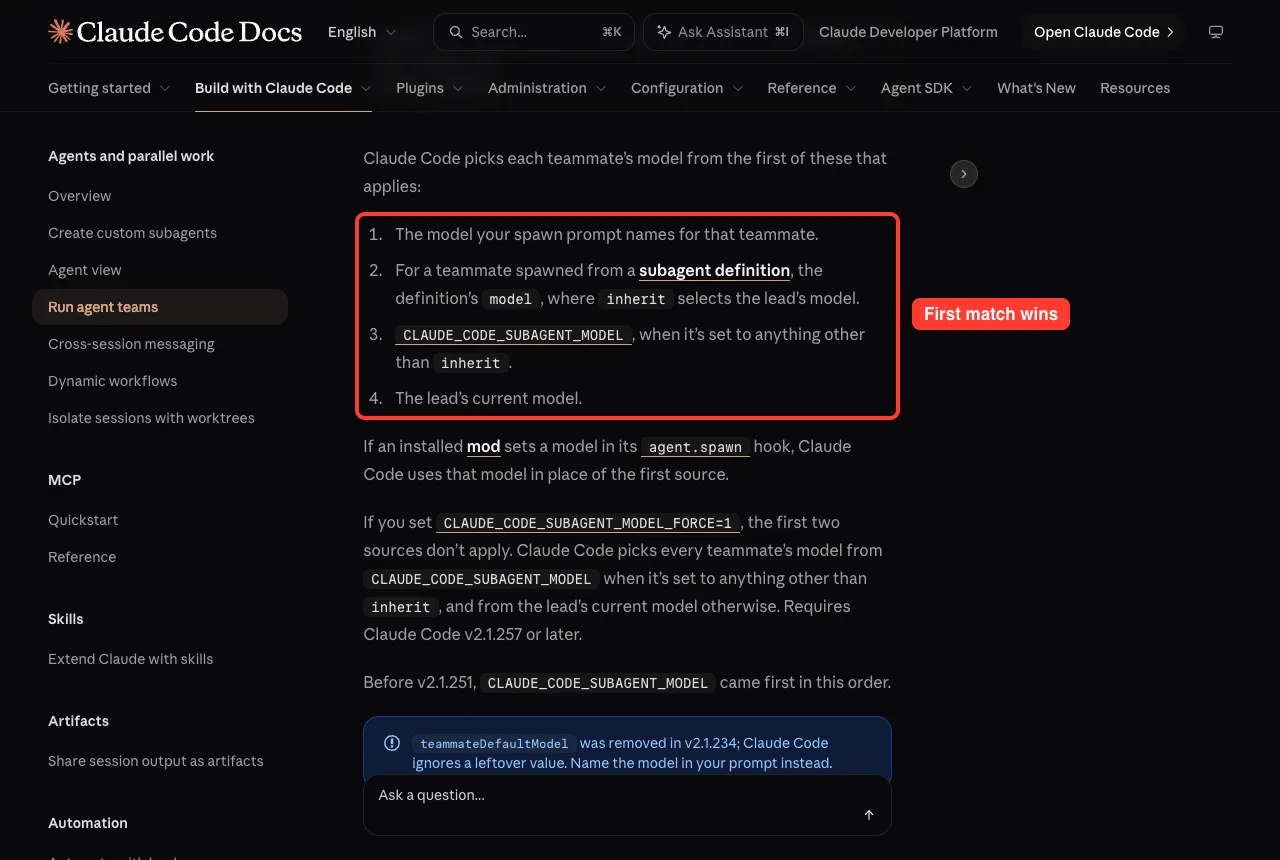Click the search magnifier icon
This screenshot has height=860, width=1280.
pos(456,32)
